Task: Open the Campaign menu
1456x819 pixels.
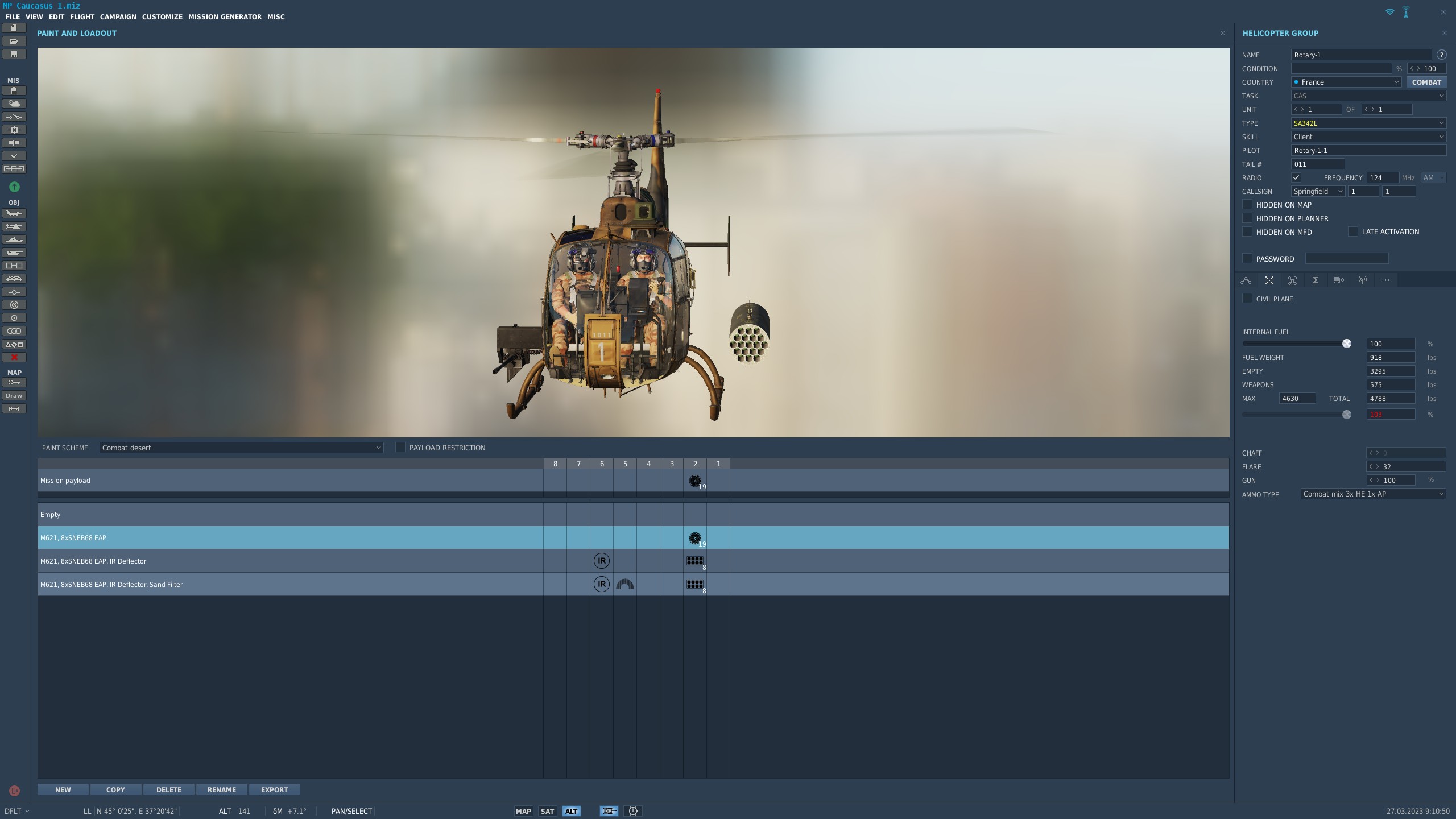Action: point(118,16)
